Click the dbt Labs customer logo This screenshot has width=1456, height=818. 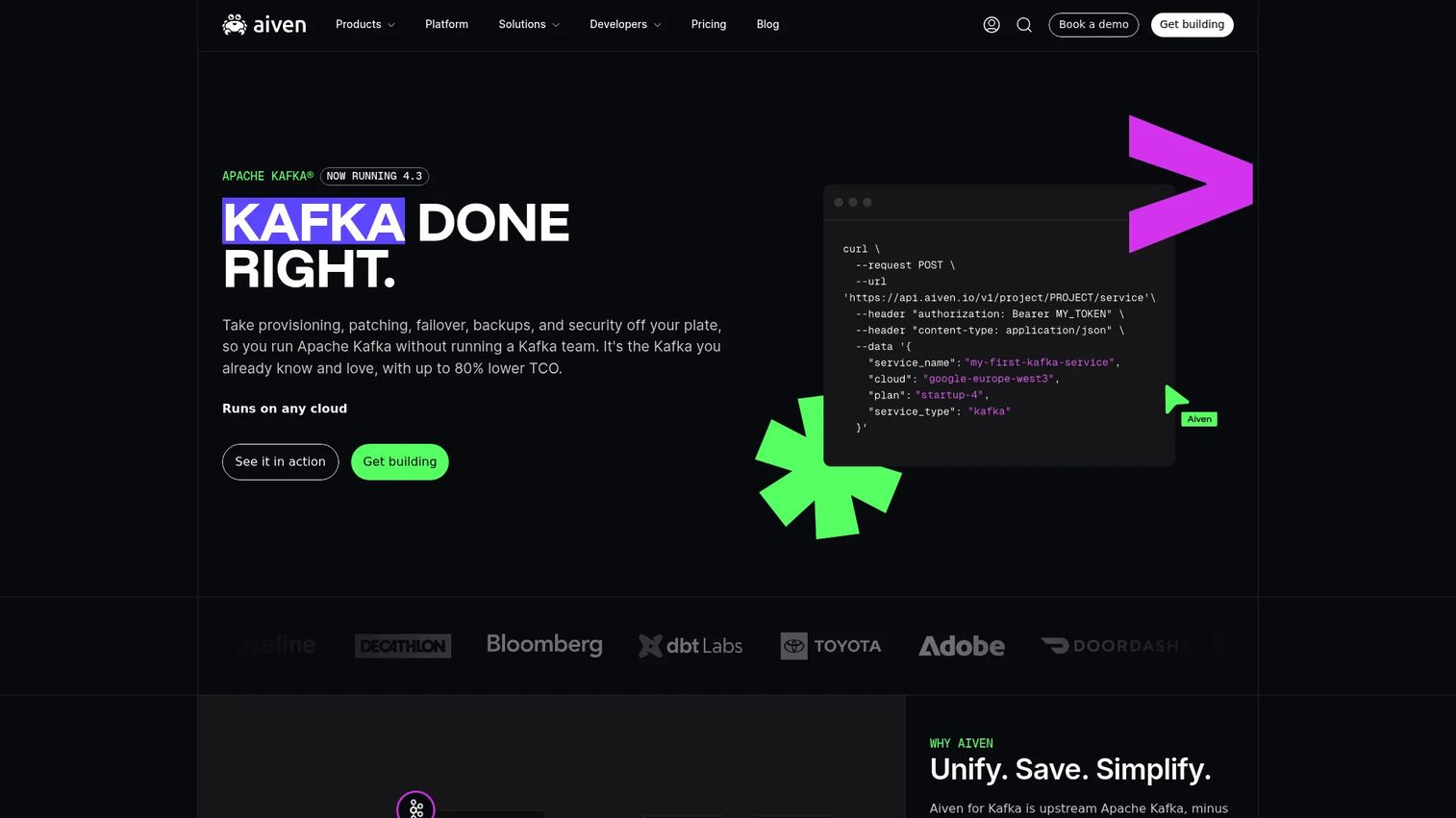[690, 646]
